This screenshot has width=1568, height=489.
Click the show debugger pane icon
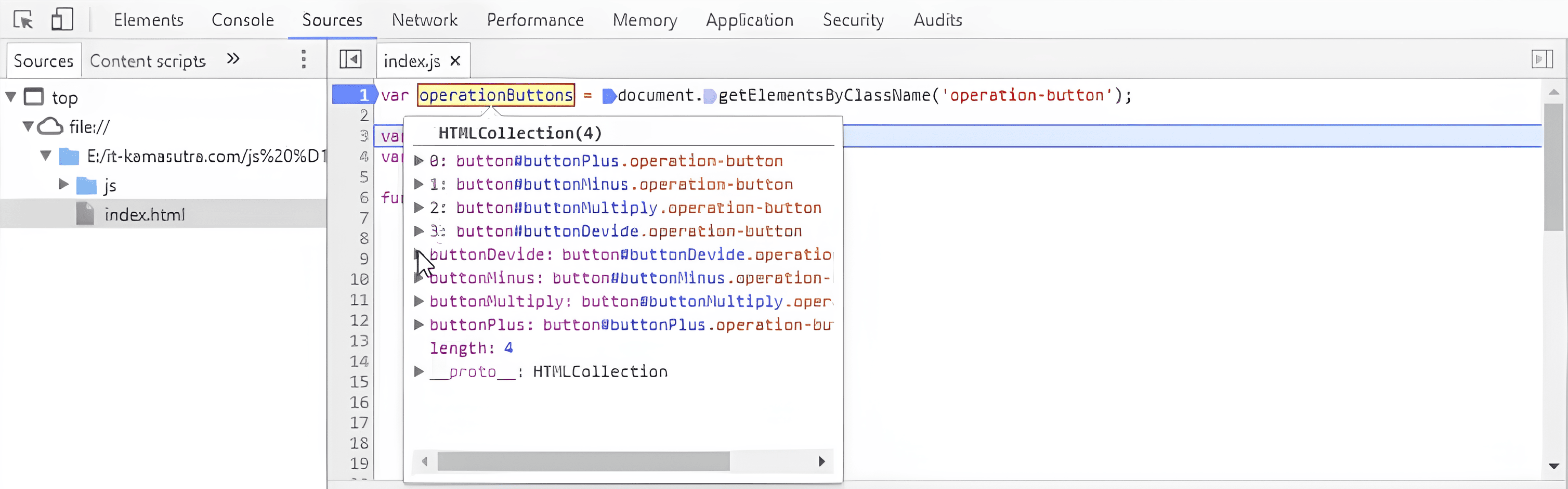[1541, 60]
